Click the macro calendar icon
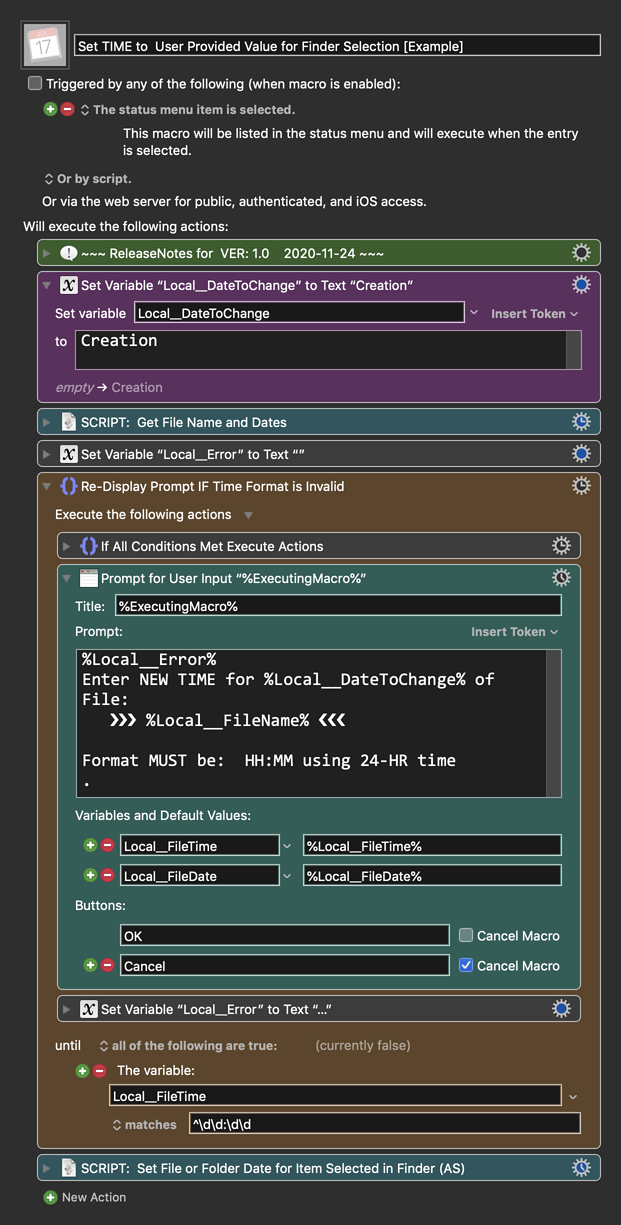The height and width of the screenshot is (1225, 621). (45, 45)
